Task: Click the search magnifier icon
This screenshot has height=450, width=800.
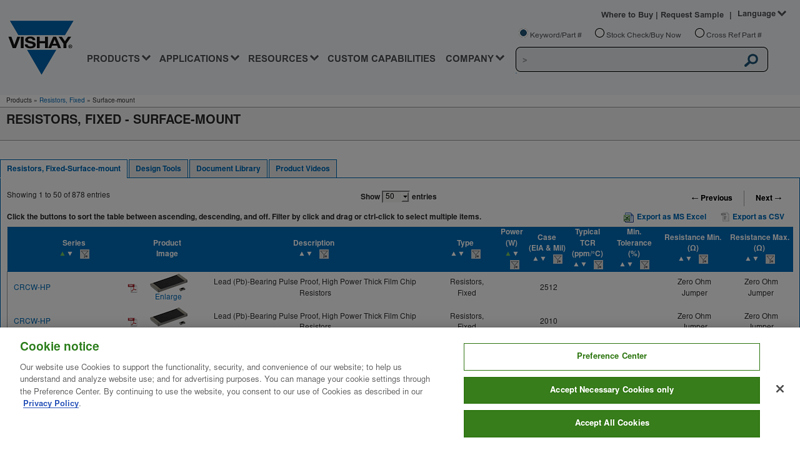Action: (751, 60)
